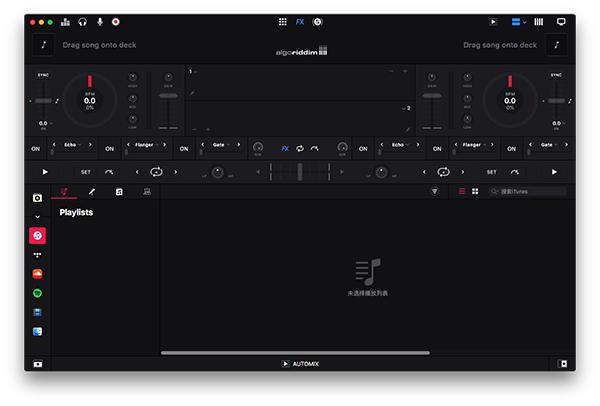The height and width of the screenshot is (406, 600).
Task: Click the center crossfader slider
Action: 300,172
